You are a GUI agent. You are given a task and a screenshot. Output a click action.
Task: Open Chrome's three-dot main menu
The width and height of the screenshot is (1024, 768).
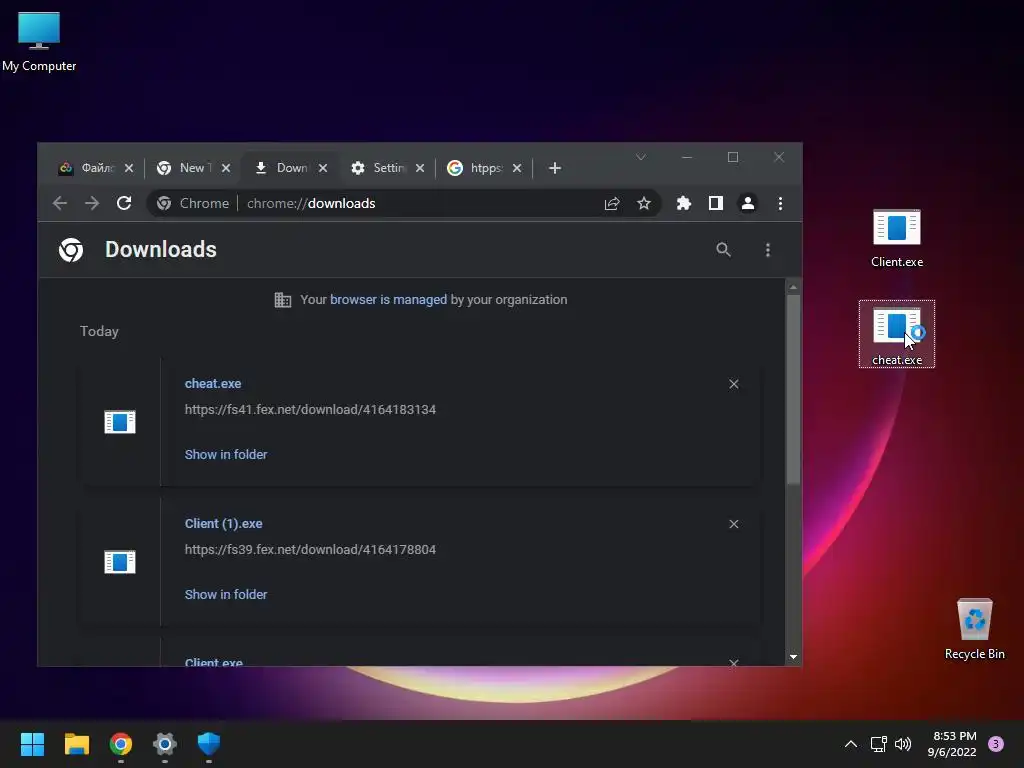[x=780, y=203]
